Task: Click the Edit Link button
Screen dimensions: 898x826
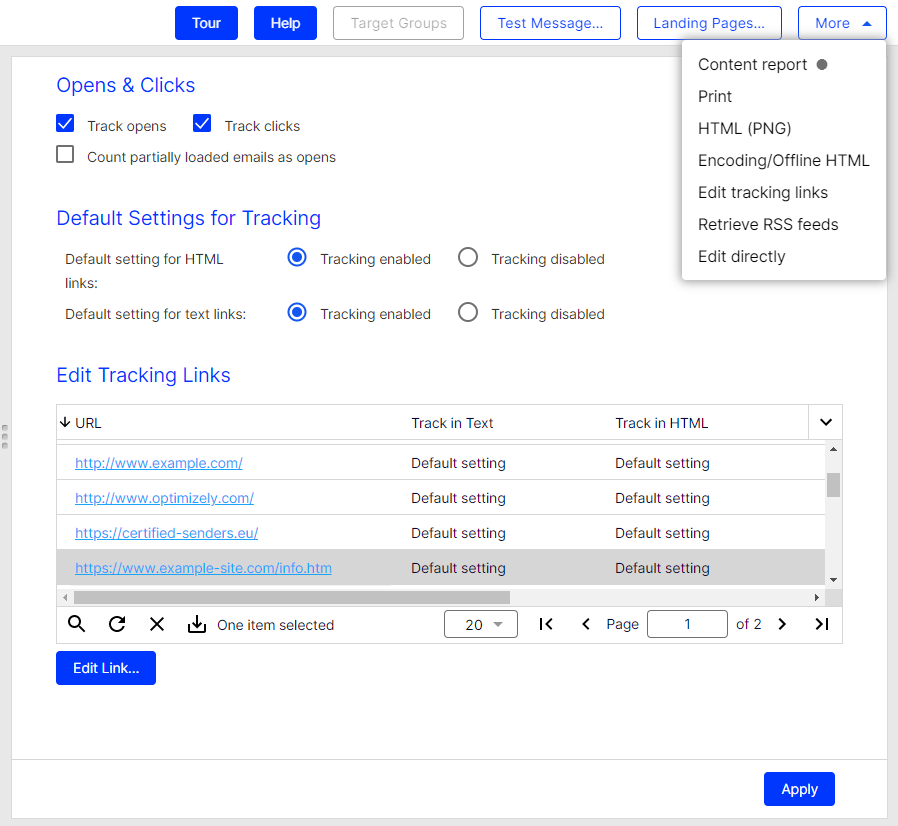Action: (x=106, y=668)
